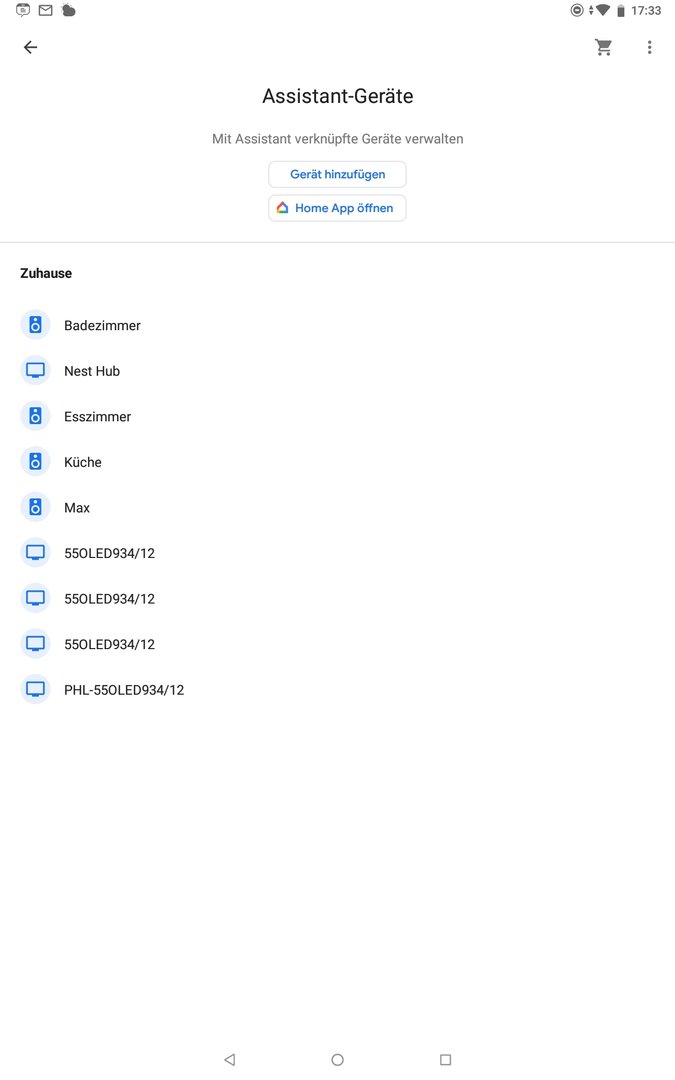Tap the Assistant-Geräte page title

pyautogui.click(x=338, y=96)
